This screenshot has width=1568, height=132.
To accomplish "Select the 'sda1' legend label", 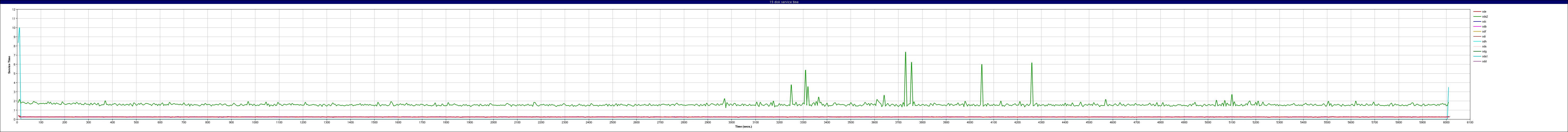I will tap(1485, 56).
